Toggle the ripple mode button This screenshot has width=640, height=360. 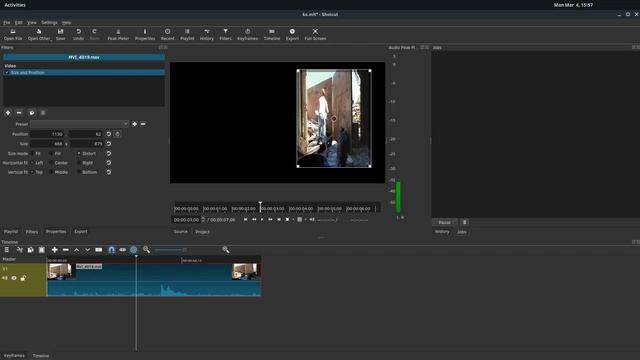coord(134,250)
